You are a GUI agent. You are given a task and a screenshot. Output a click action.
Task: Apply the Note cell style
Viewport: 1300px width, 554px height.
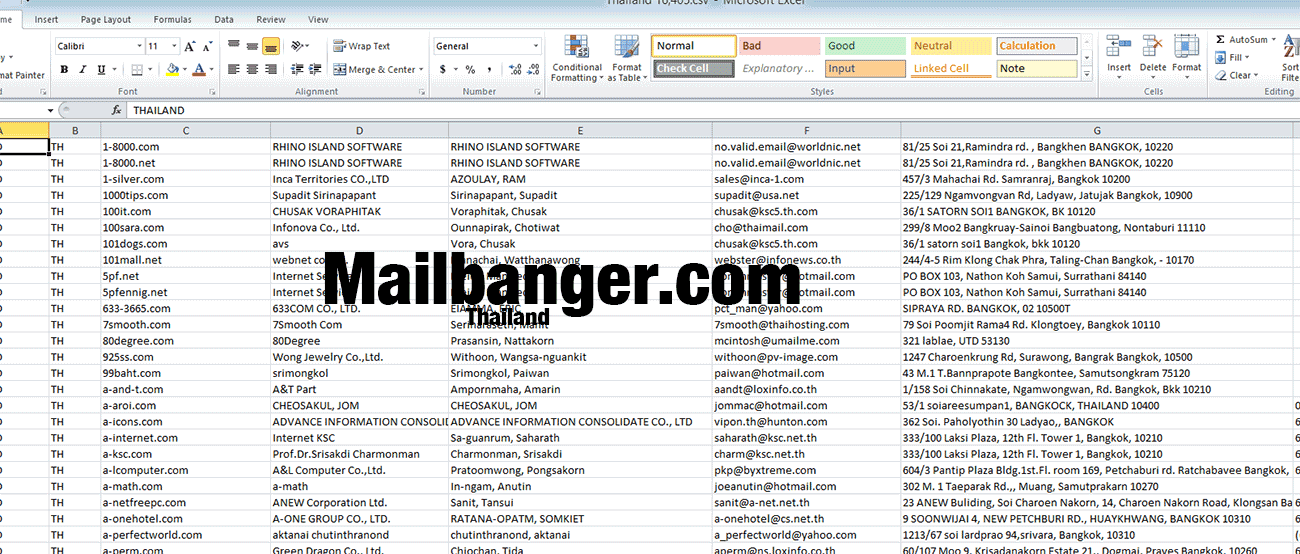click(x=1037, y=69)
